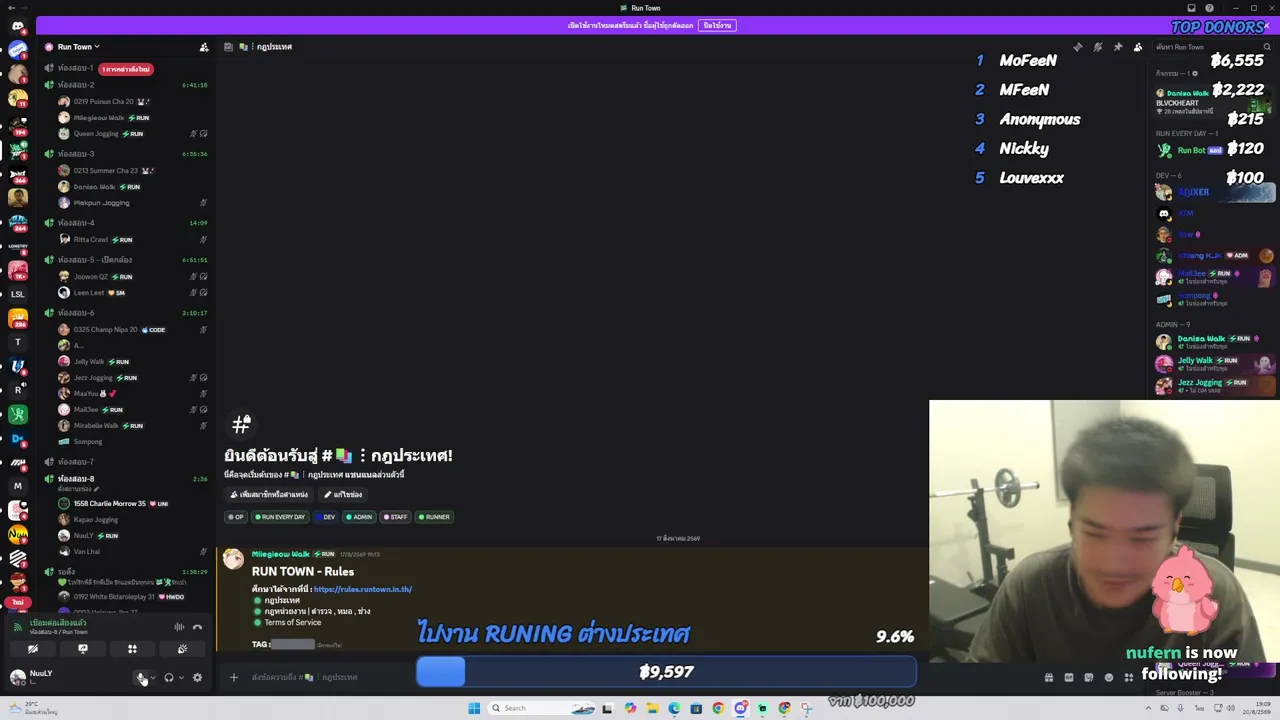Open voice connection signal details icon
This screenshot has width=1280, height=720.
click(x=17, y=627)
